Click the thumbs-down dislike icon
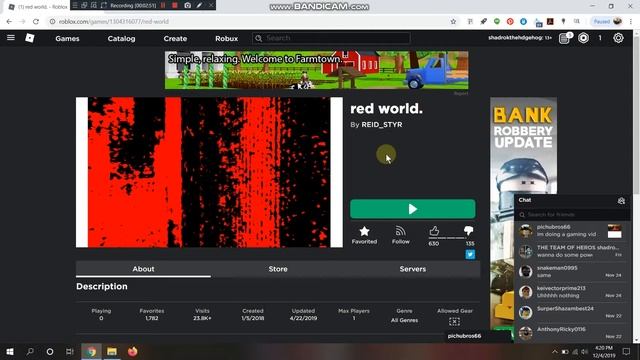The image size is (640, 360). coord(468,231)
